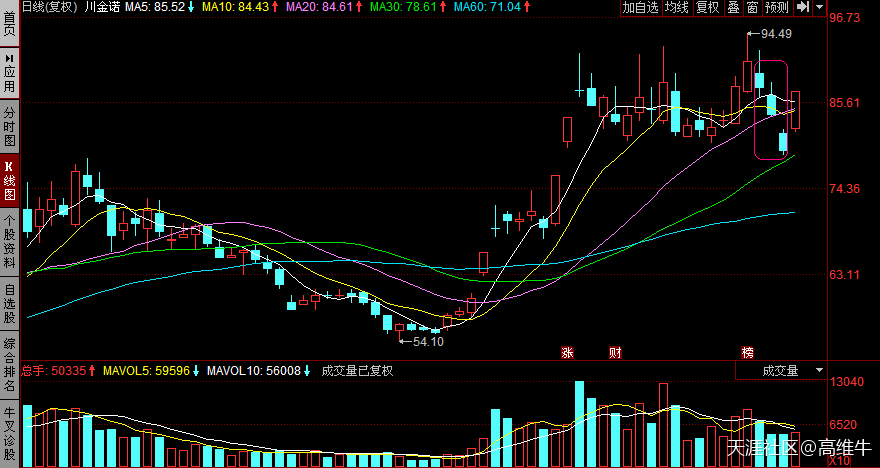Click the 复权 price adjustment button
Viewport: 880px width, 468px height.
point(707,7)
